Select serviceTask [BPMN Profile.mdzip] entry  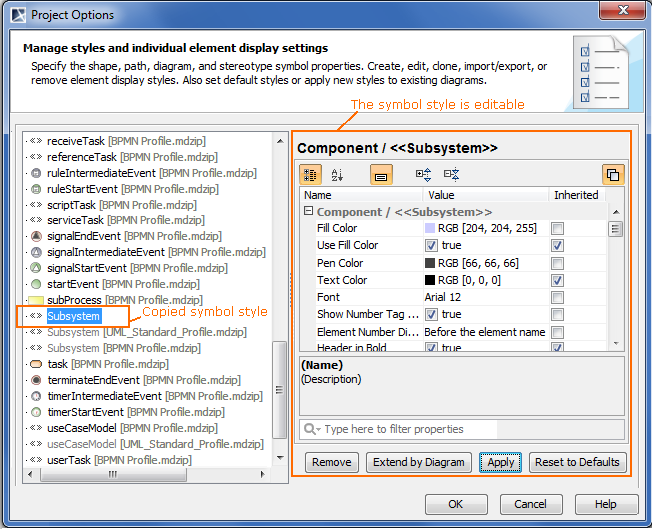click(126, 220)
